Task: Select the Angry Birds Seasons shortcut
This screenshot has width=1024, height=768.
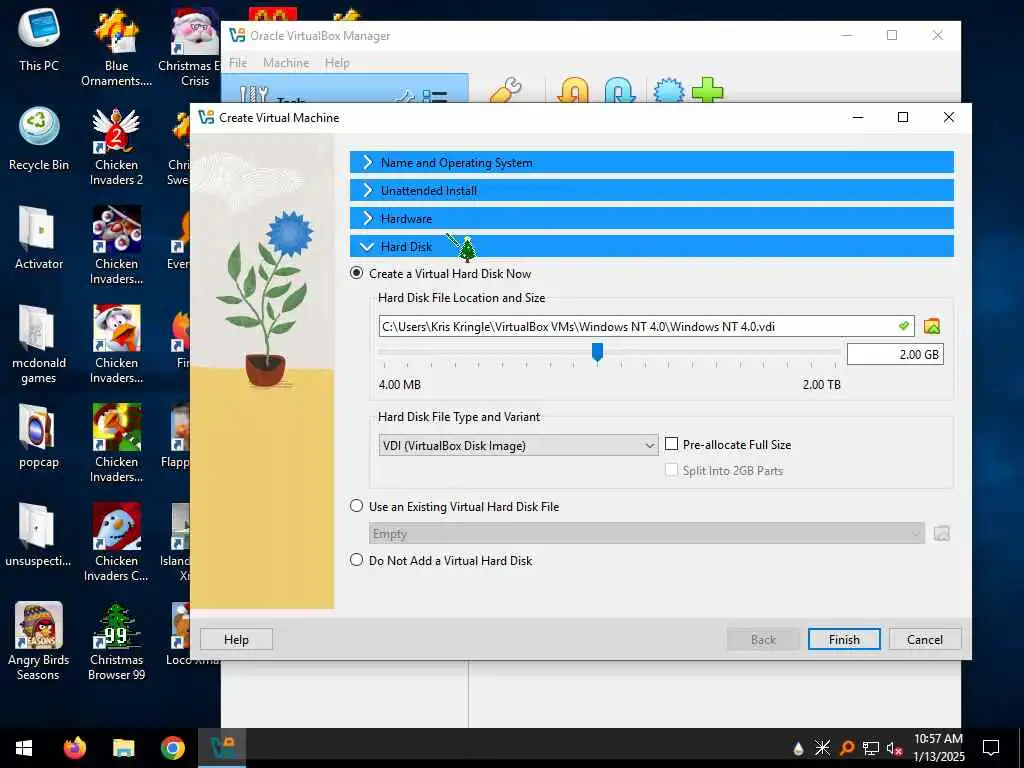Action: tap(39, 641)
